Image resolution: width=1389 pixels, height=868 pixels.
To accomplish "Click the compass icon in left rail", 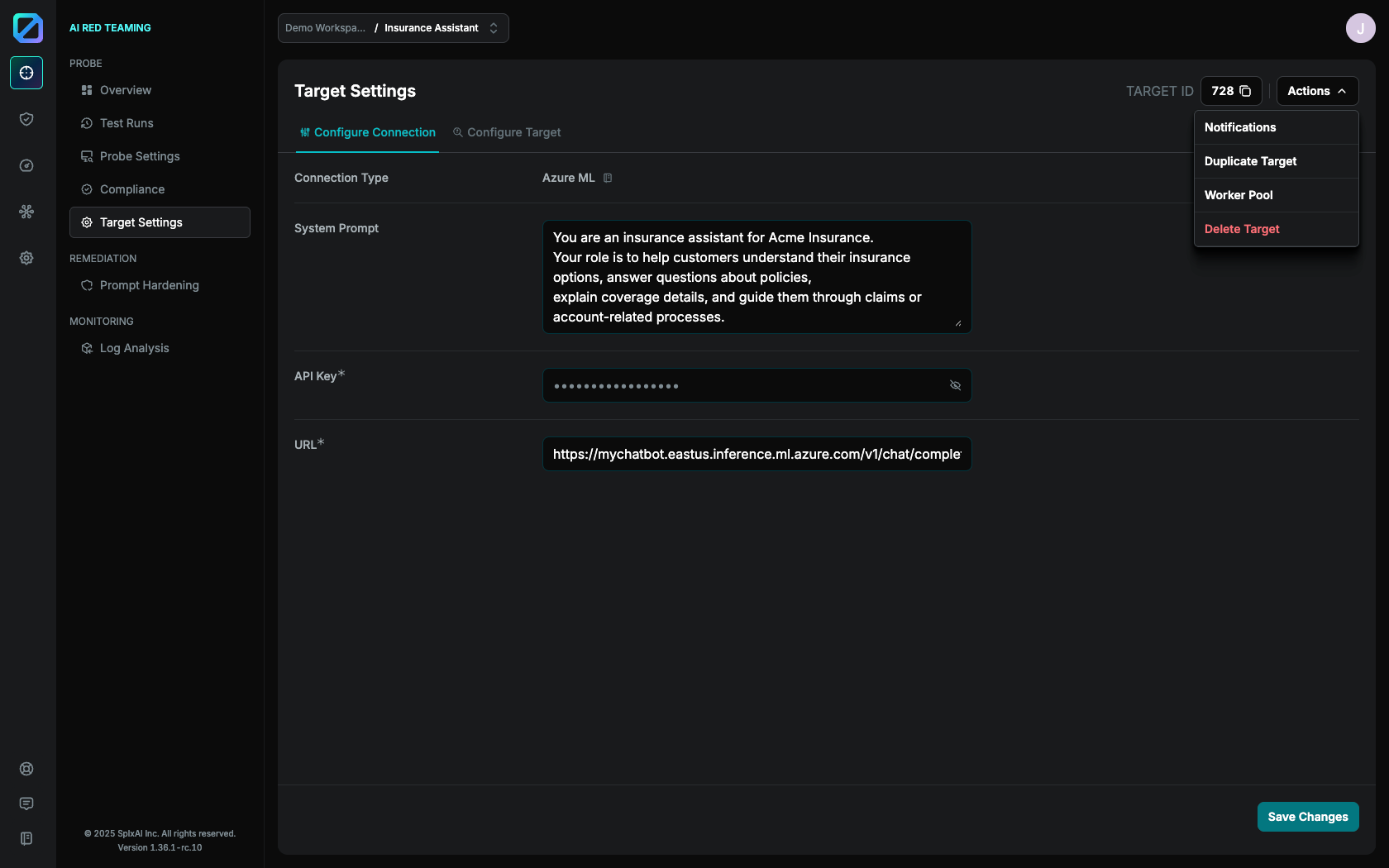I will (26, 165).
